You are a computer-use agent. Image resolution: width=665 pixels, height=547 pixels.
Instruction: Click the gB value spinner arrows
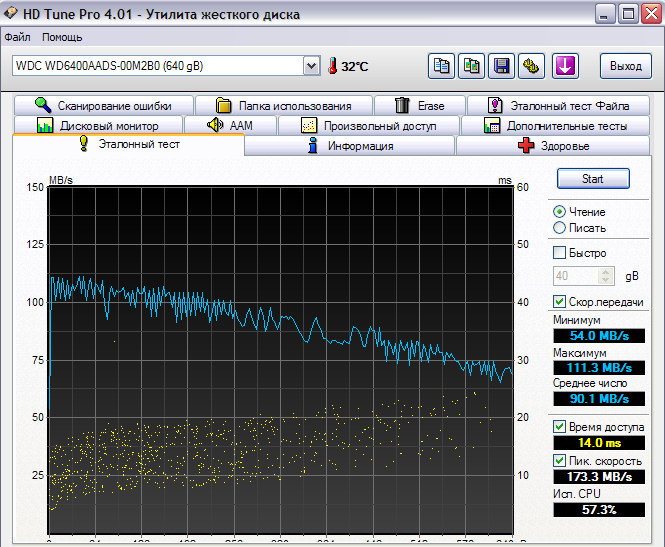pos(607,275)
